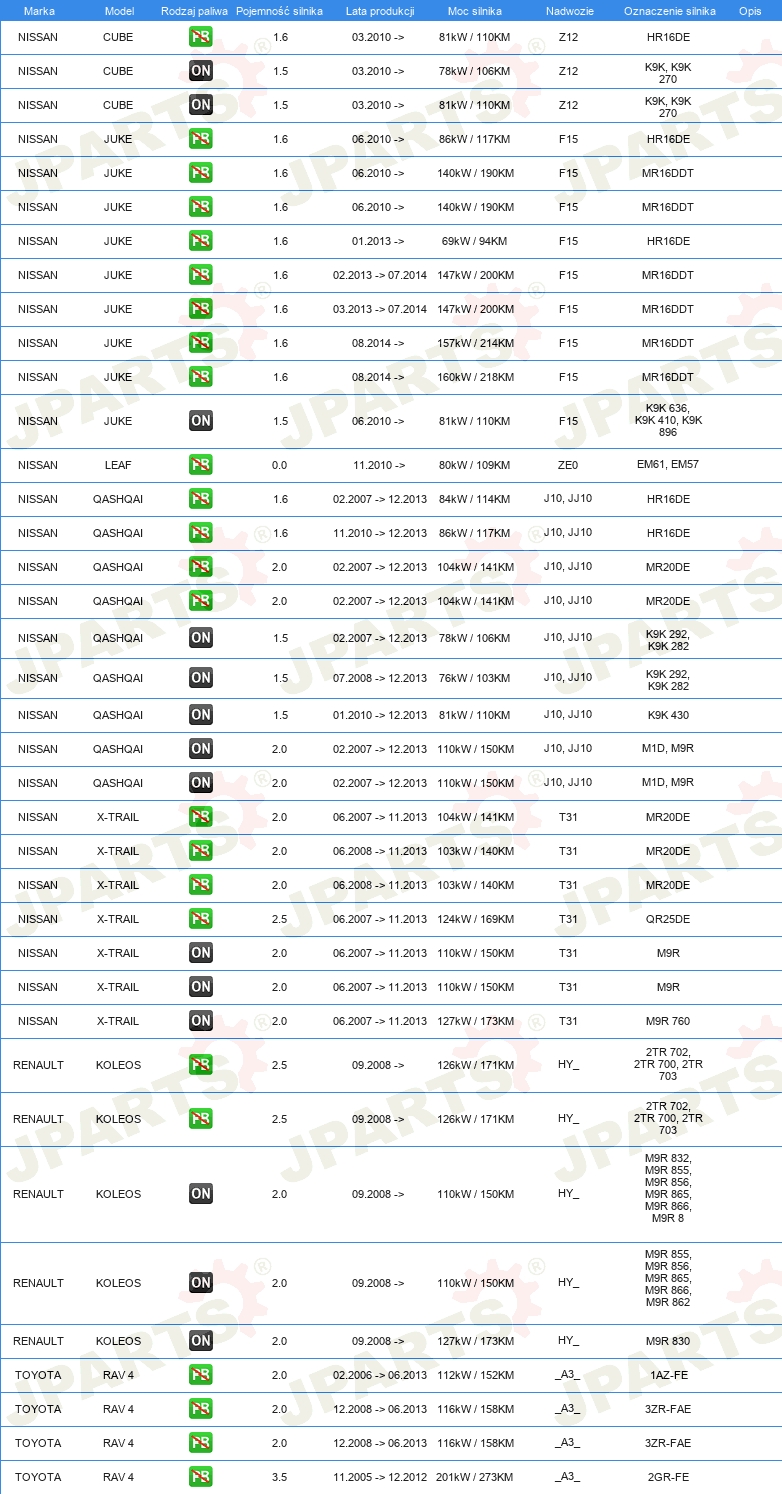The width and height of the screenshot is (782, 1494).
Task: Click the PB icon in the Juke 02.2013 -> 07.2014 row
Action: coord(201,275)
